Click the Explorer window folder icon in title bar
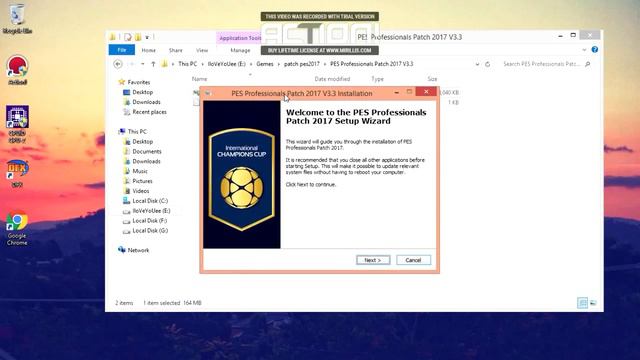Image resolution: width=640 pixels, height=360 pixels. 113,37
